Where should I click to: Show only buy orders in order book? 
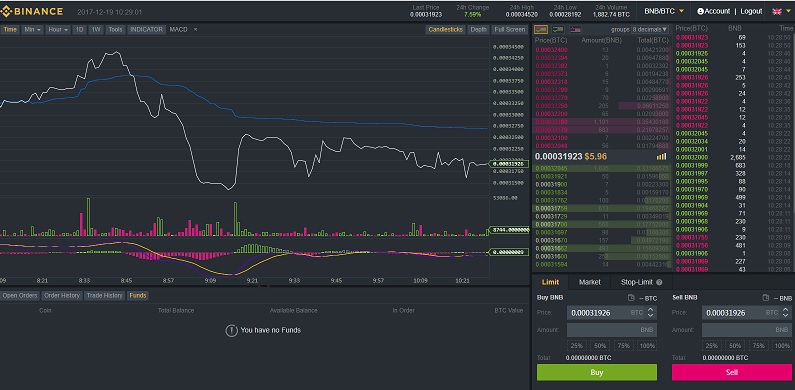point(558,29)
